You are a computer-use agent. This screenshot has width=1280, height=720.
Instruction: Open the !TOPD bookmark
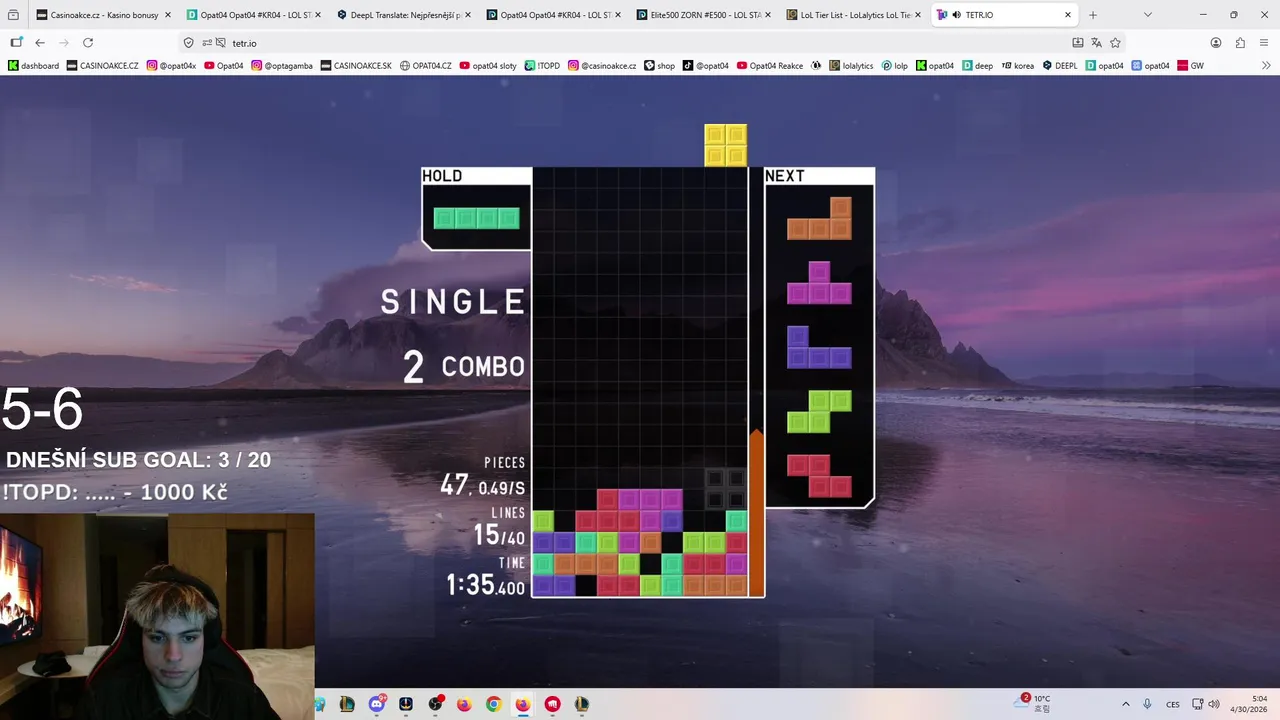[x=543, y=66]
